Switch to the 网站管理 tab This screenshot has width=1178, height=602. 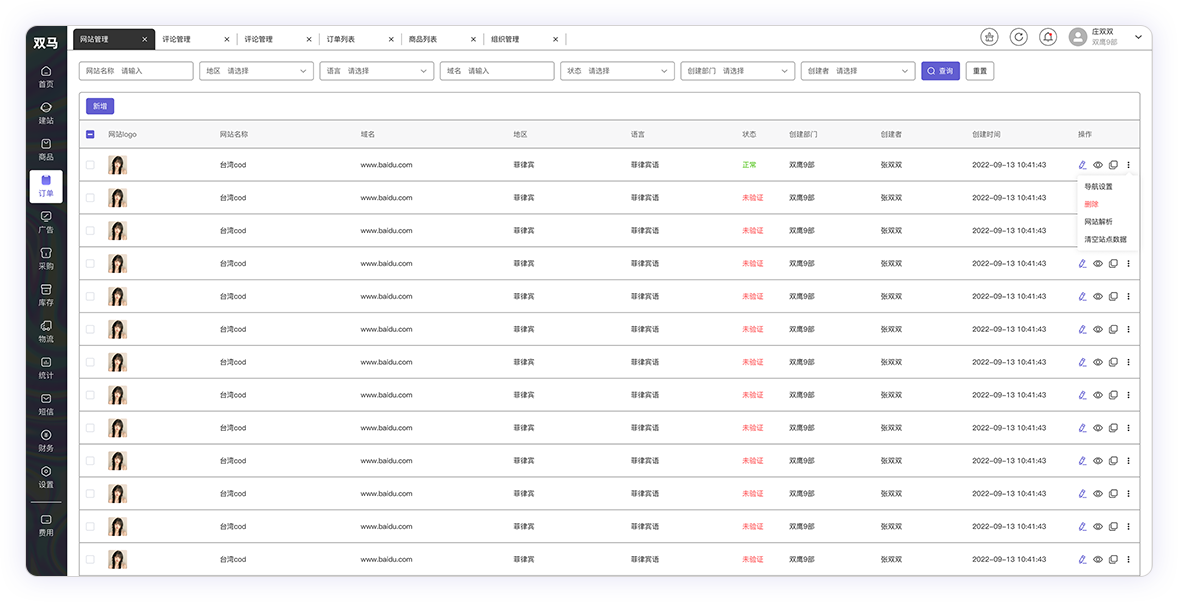click(x=114, y=39)
